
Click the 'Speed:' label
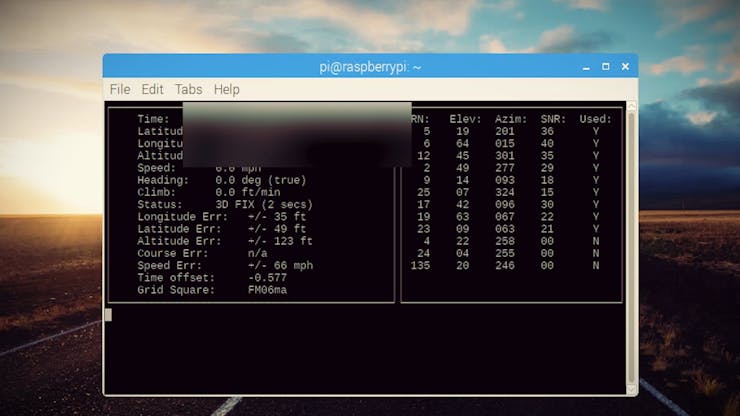(x=157, y=168)
